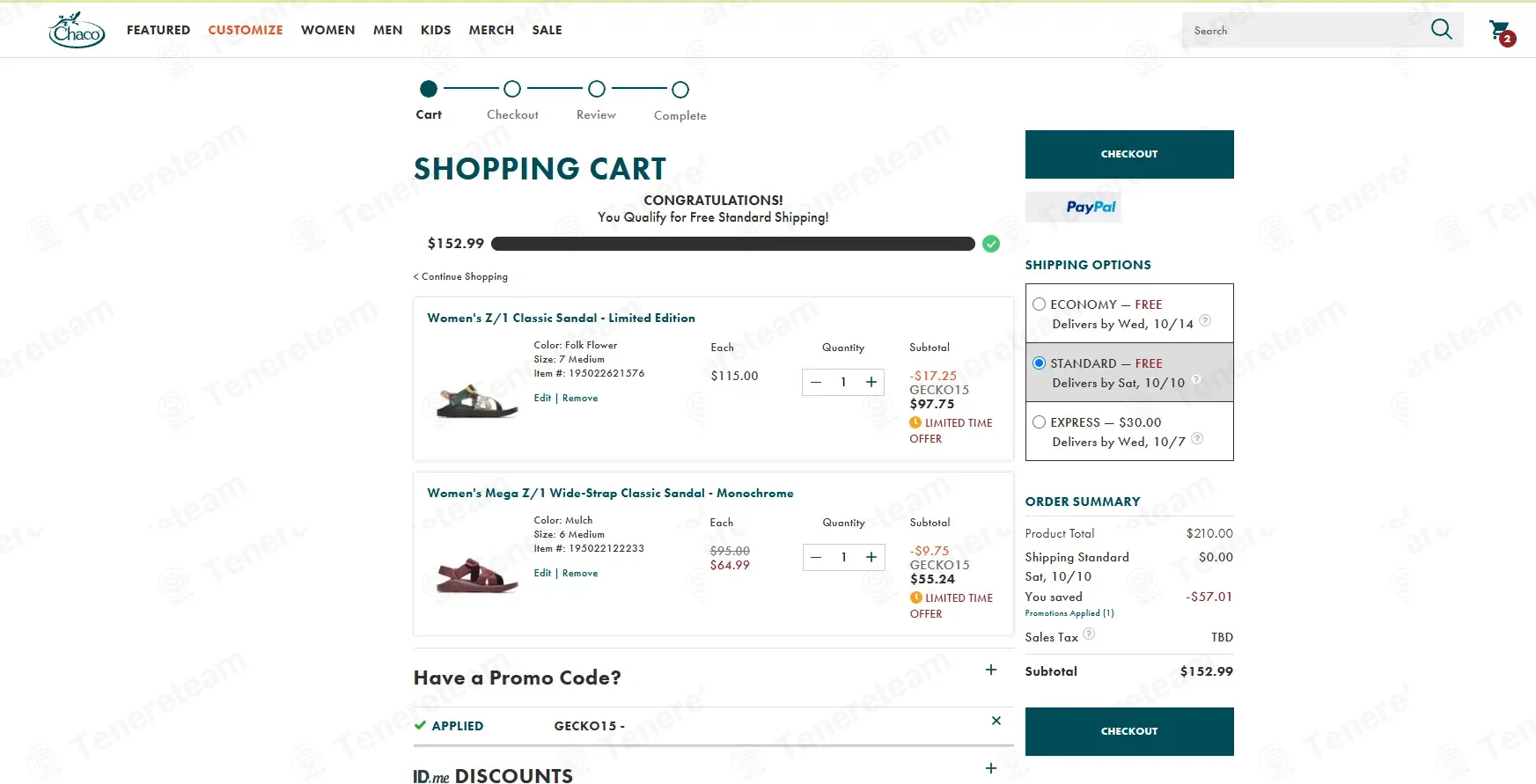Click the top Checkout button
This screenshot has height=784, width=1536.
pyautogui.click(x=1129, y=154)
